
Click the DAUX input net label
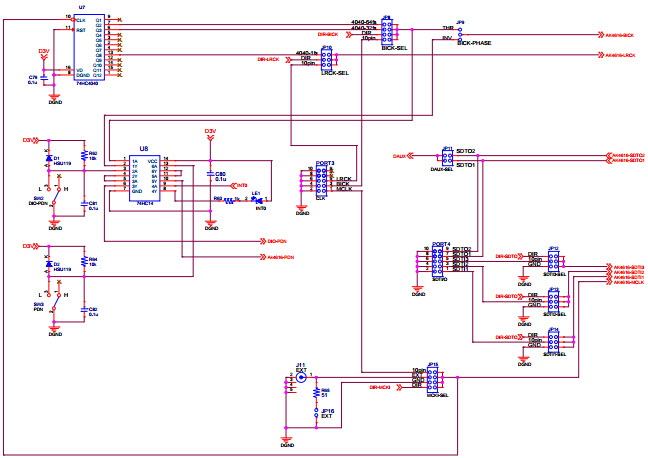click(399, 156)
